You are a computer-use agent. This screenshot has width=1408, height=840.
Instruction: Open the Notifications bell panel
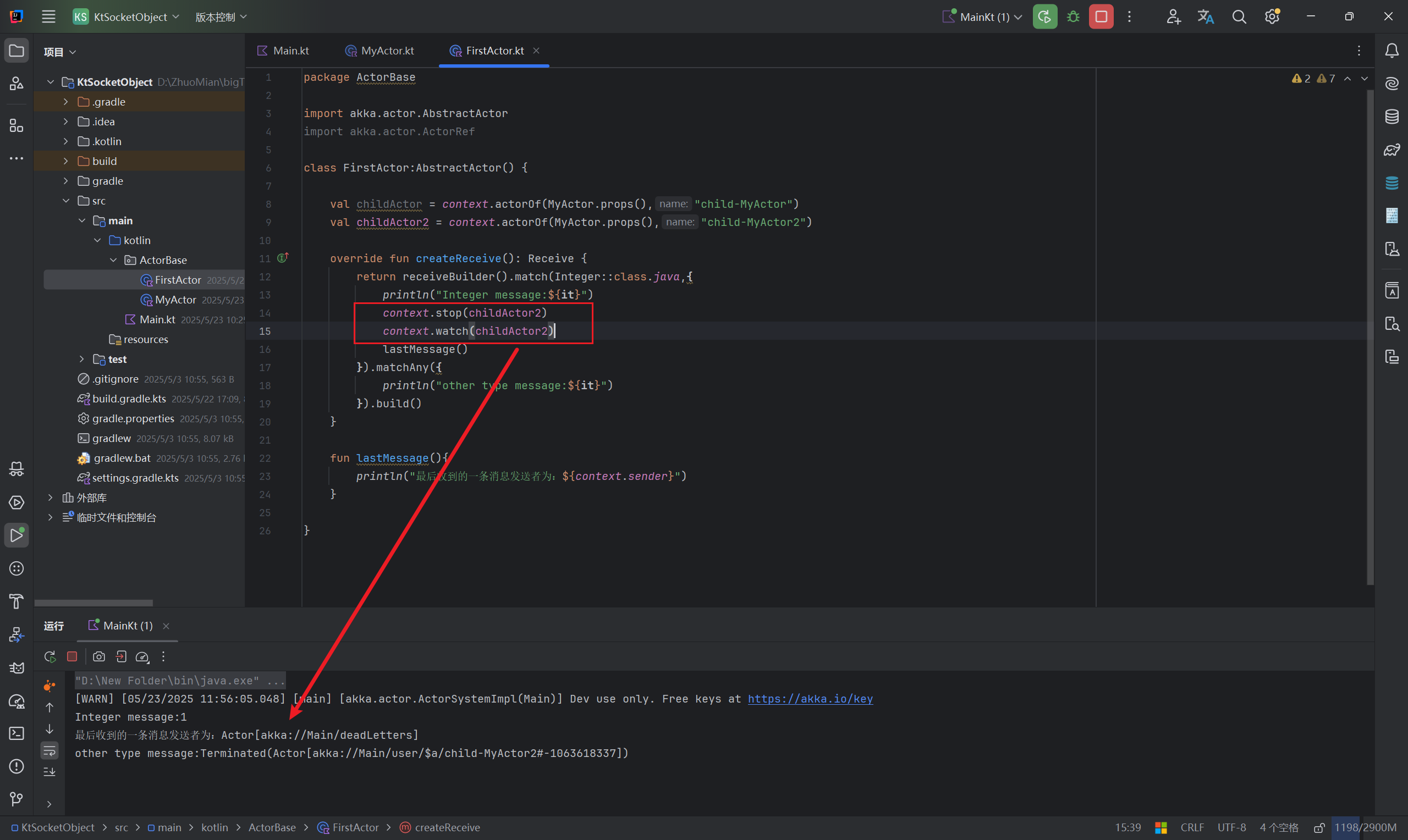(1391, 51)
